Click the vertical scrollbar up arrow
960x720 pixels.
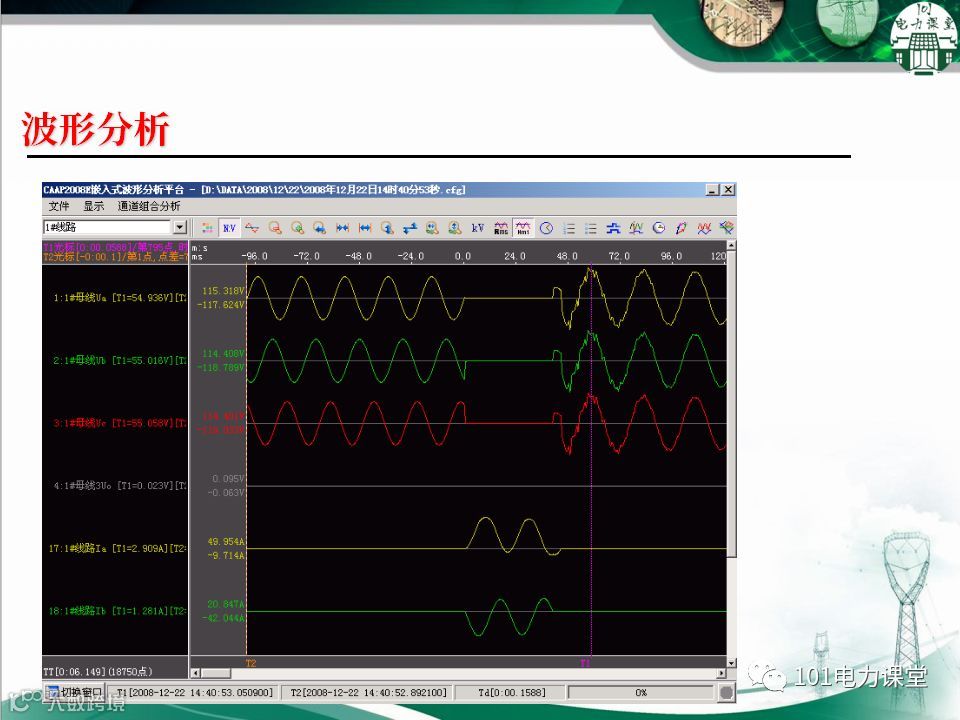732,245
